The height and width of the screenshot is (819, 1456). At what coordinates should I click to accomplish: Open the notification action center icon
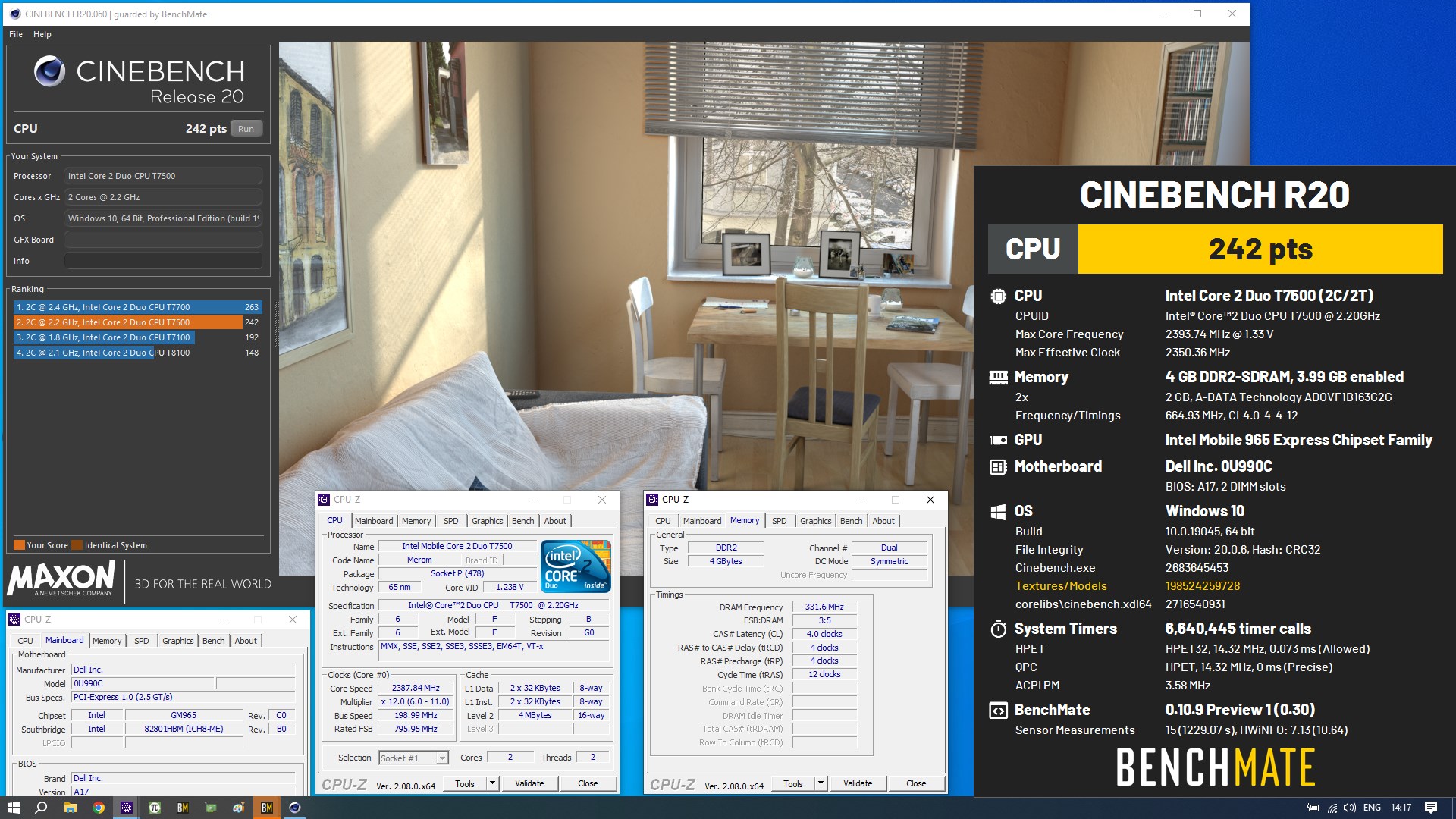pyautogui.click(x=1431, y=808)
